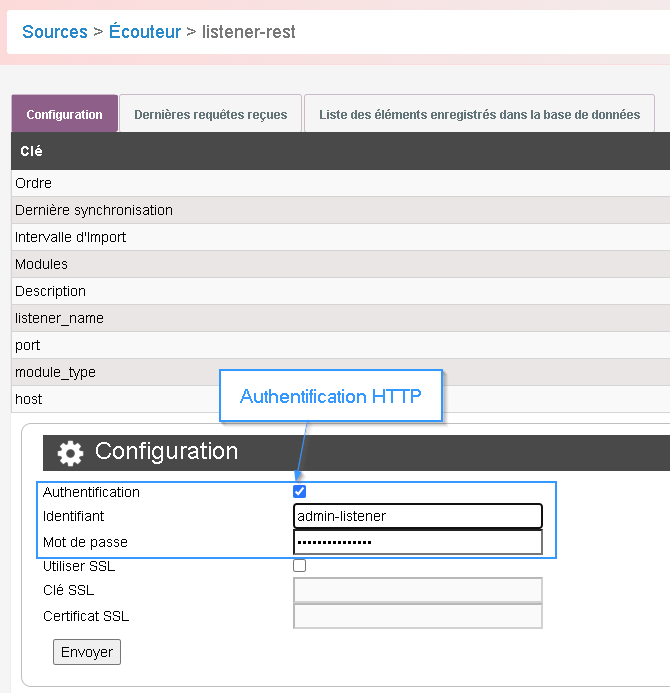
Task: Click the Identifiant input field
Action: coord(417,516)
